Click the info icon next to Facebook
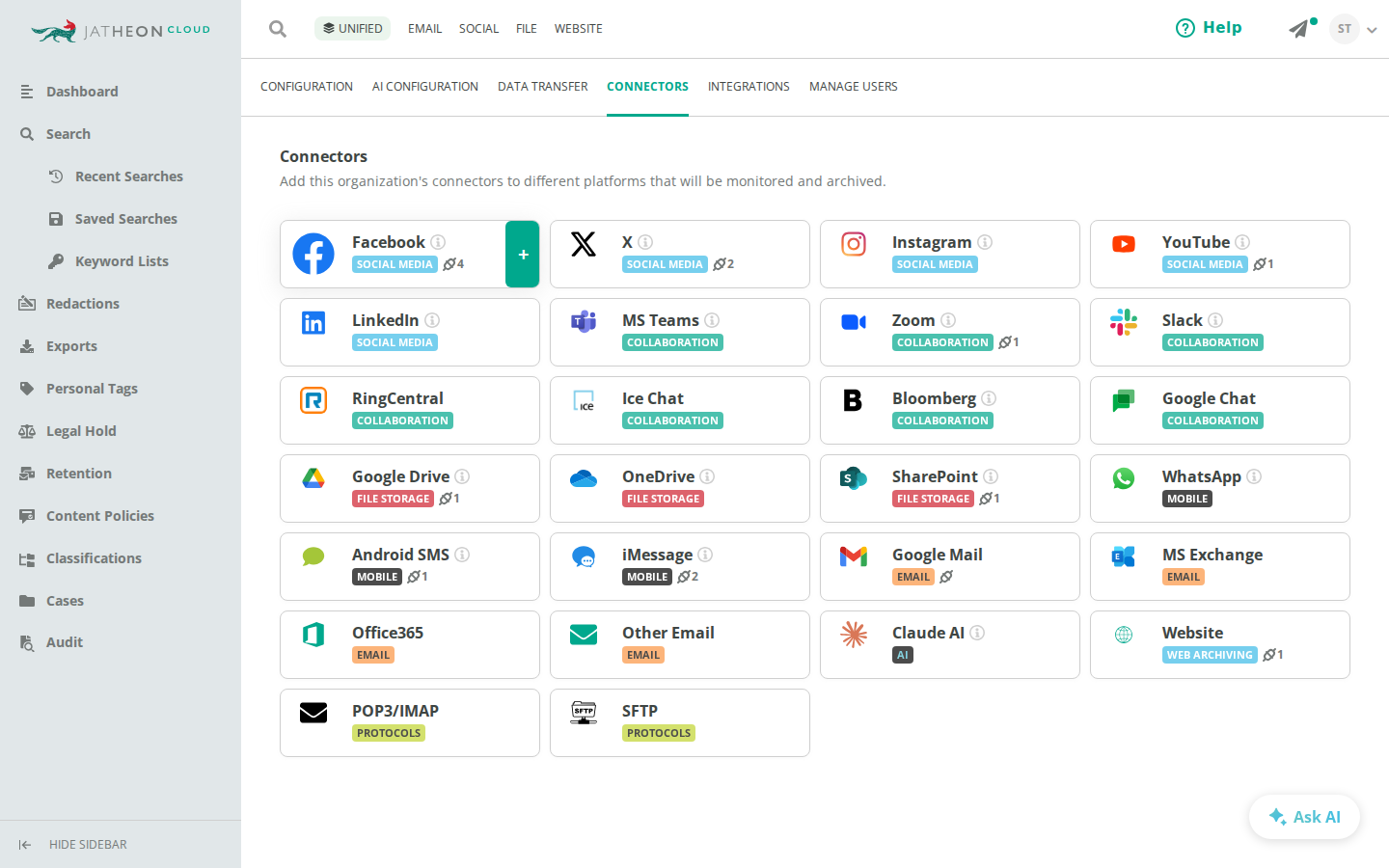This screenshot has width=1389, height=868. pyautogui.click(x=438, y=242)
